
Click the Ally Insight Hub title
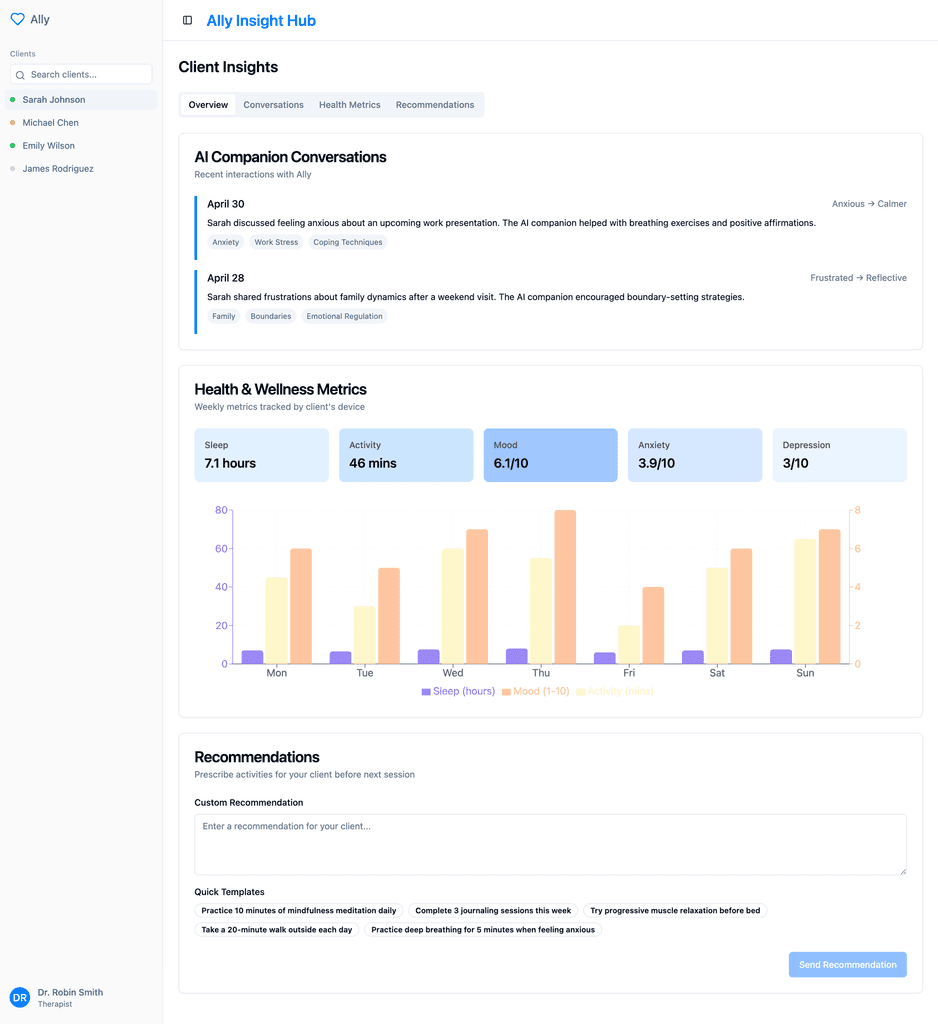(x=261, y=21)
